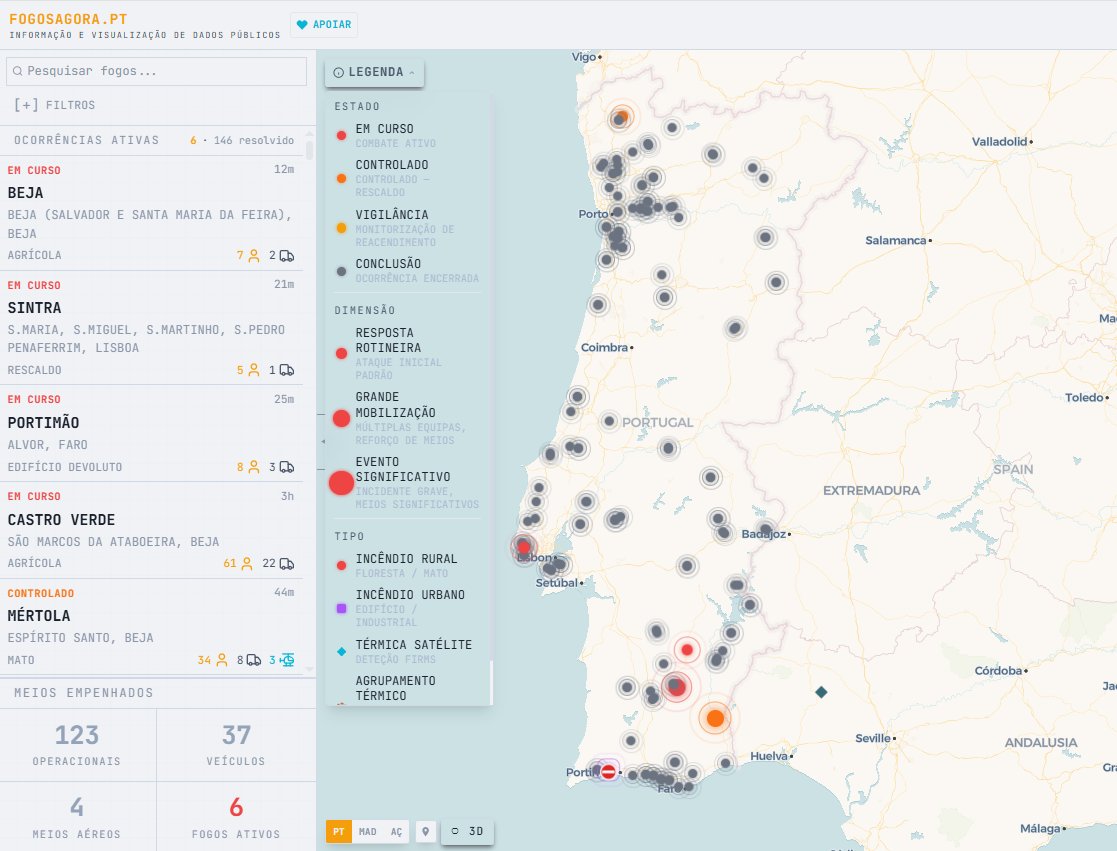The width and height of the screenshot is (1117, 851).
Task: Click the truck icon in the Mértola row
Action: click(x=254, y=660)
